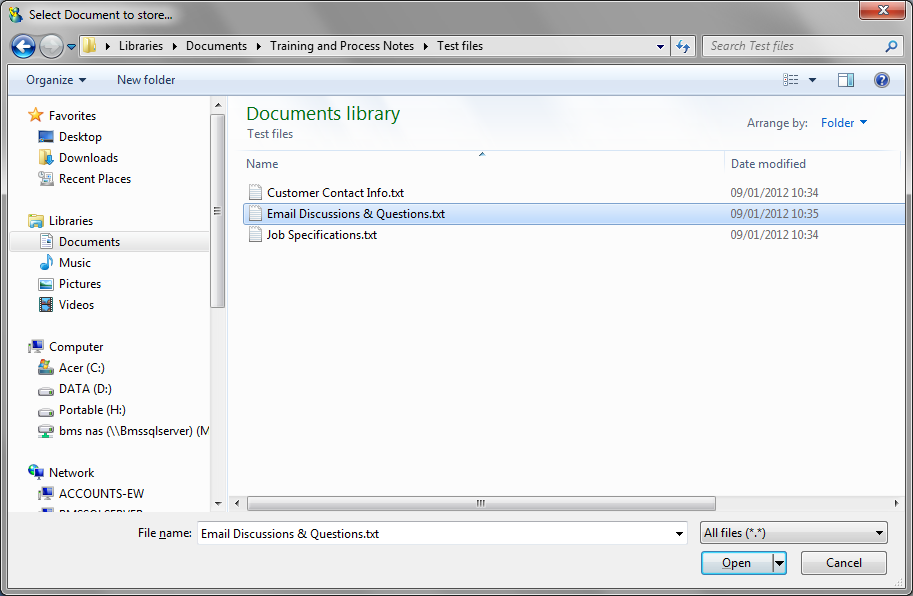Click navigation pane scroll up arrow
This screenshot has height=596, width=913.
point(218,105)
